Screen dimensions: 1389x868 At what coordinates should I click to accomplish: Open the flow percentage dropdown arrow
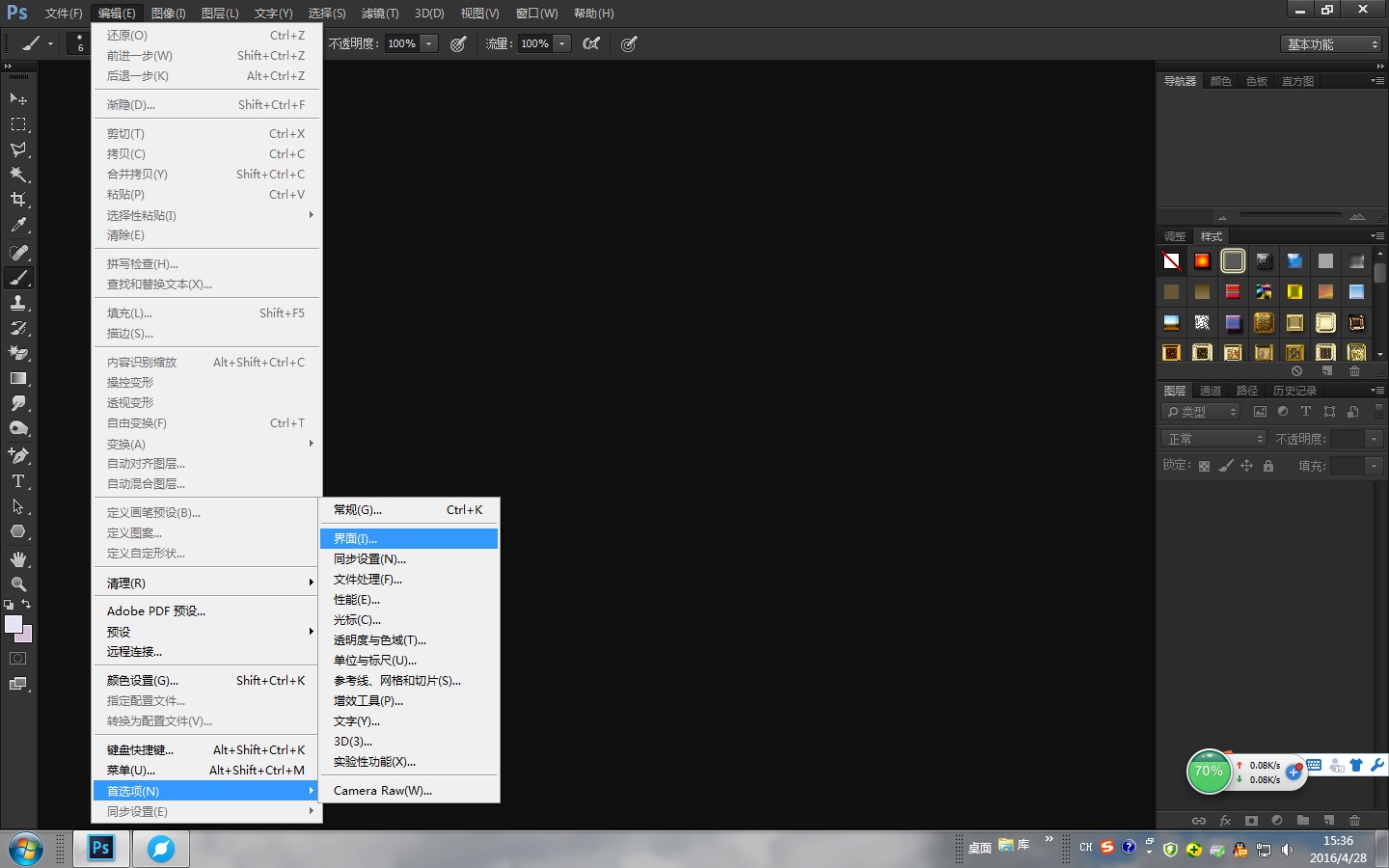click(x=562, y=43)
